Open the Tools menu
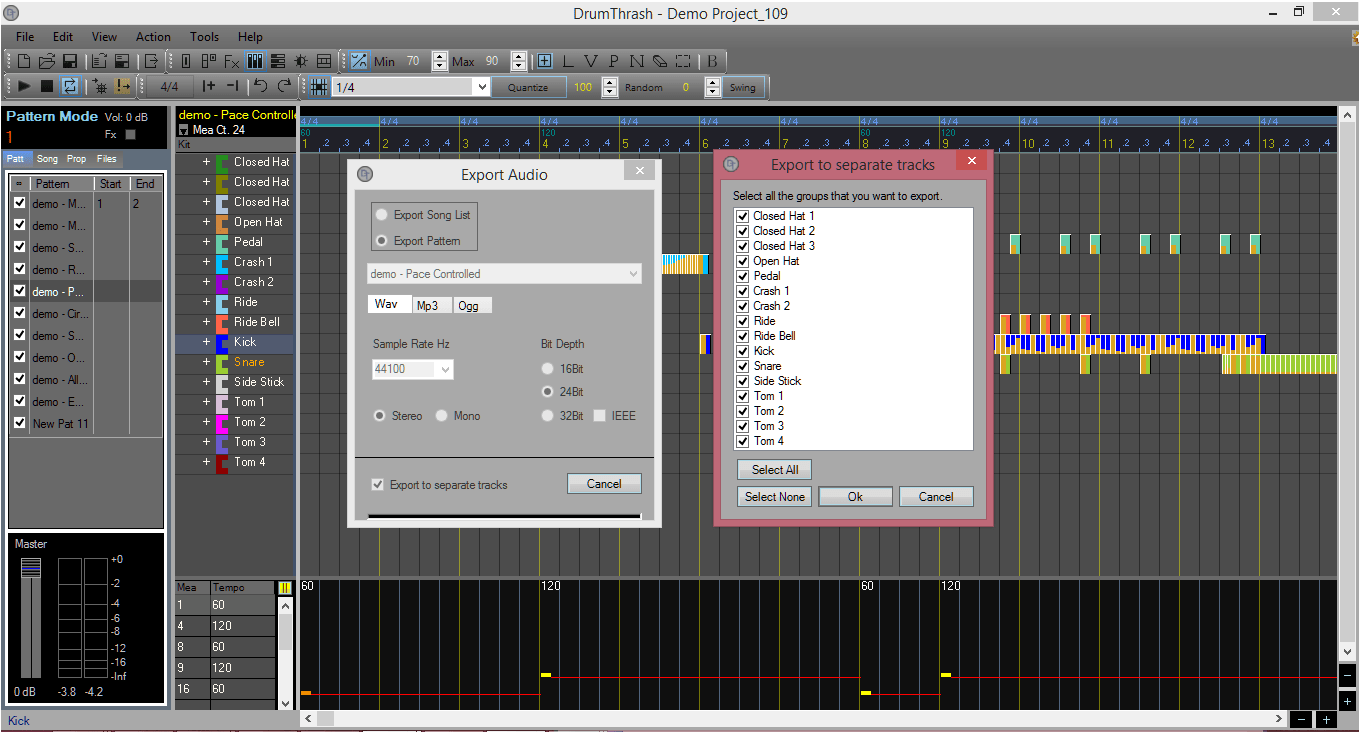Viewport: 1359px width, 732px height. [x=205, y=37]
